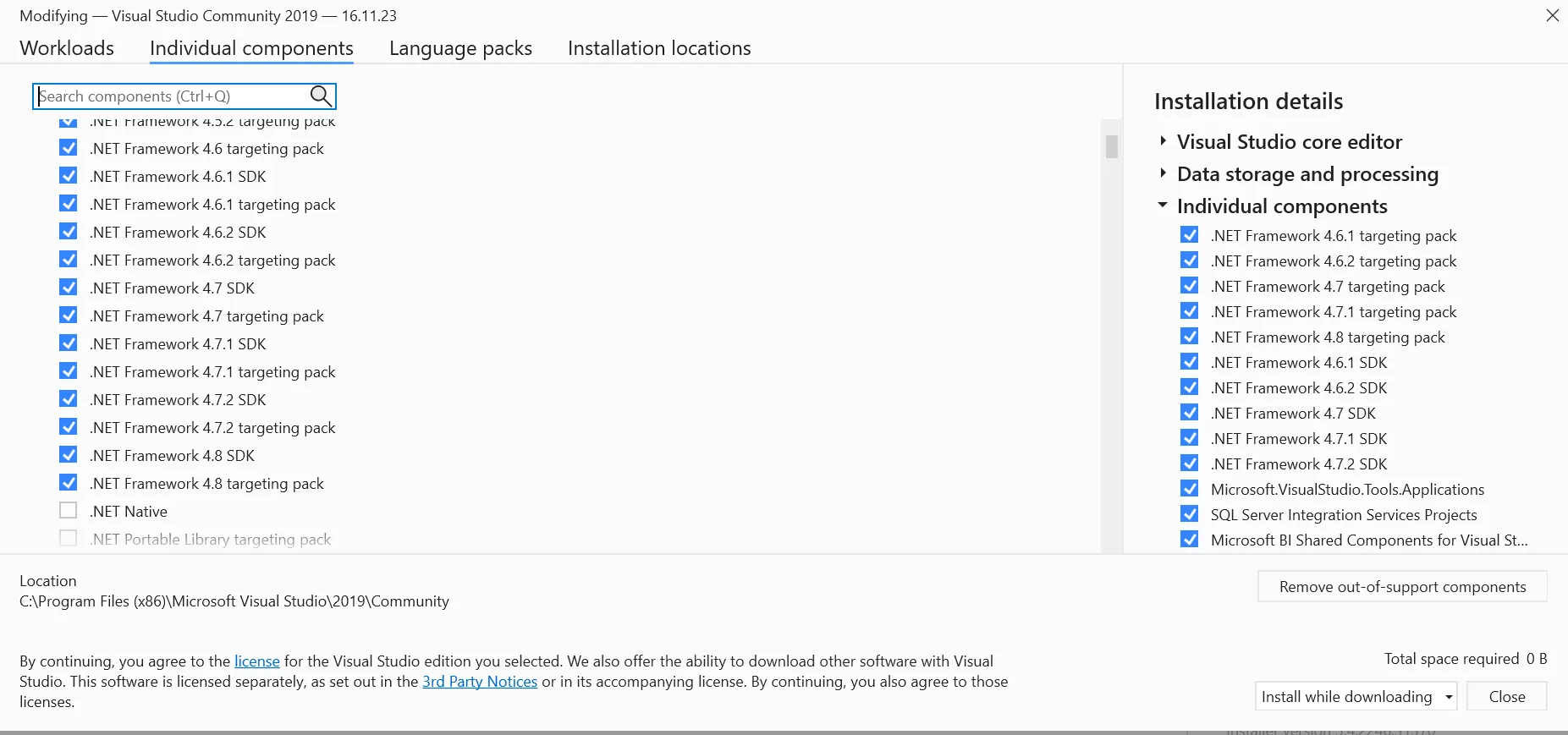1568x735 pixels.
Task: Uncheck 4.6.2 SDK in Installation details
Action: click(x=1190, y=387)
